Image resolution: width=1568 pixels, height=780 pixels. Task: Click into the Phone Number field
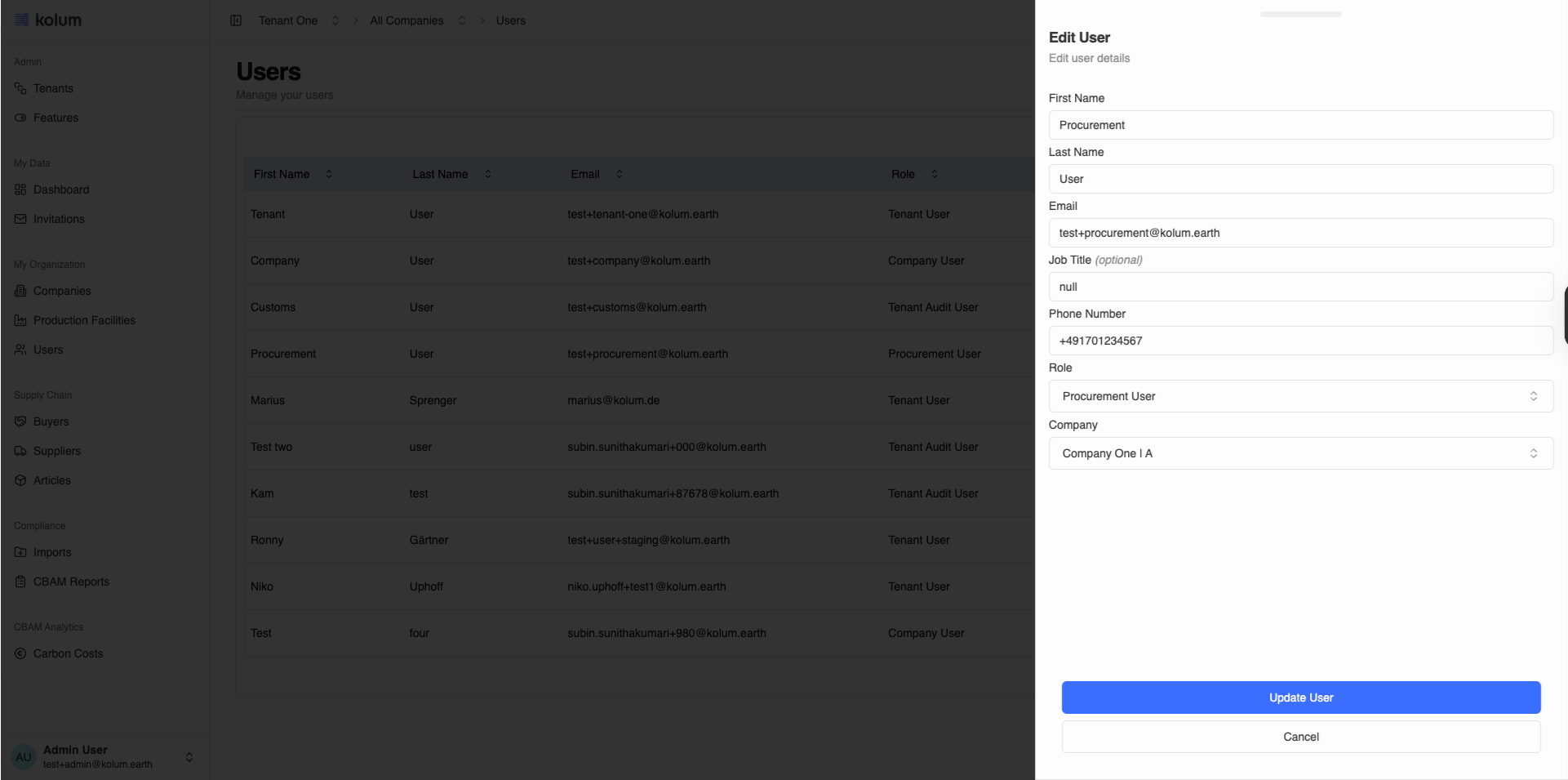[1299, 341]
